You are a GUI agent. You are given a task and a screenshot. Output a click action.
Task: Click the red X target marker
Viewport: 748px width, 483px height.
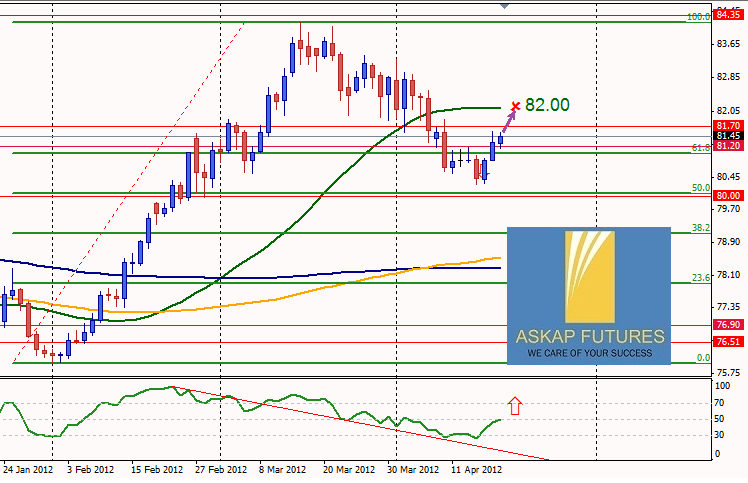click(515, 106)
